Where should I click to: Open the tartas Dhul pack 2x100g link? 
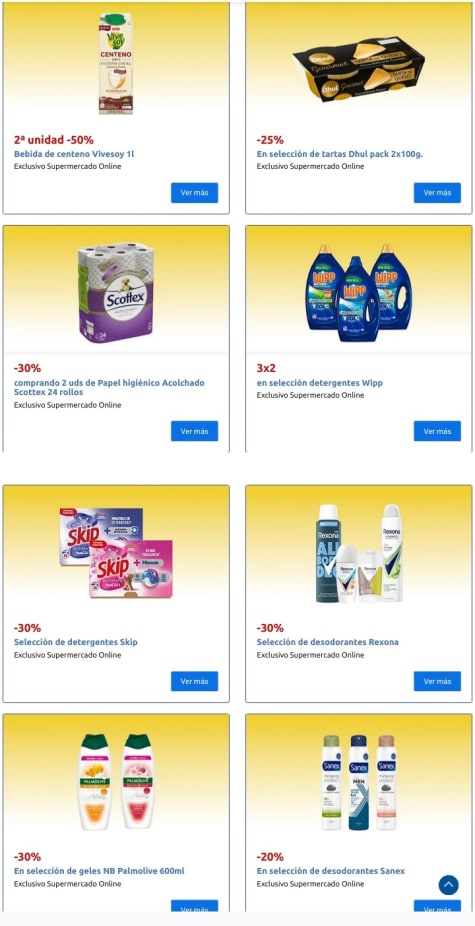340,154
